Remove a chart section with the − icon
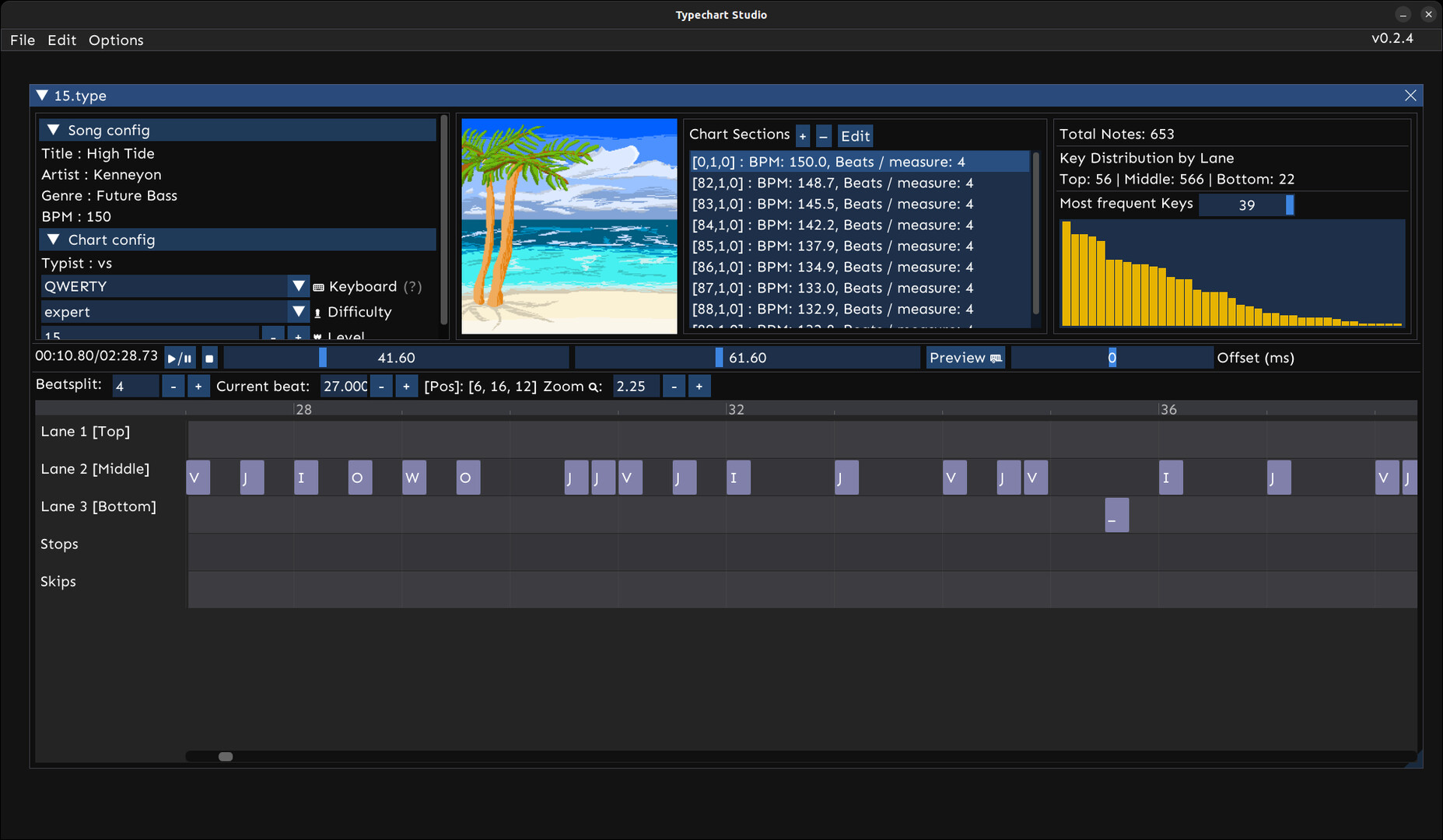 coord(824,135)
